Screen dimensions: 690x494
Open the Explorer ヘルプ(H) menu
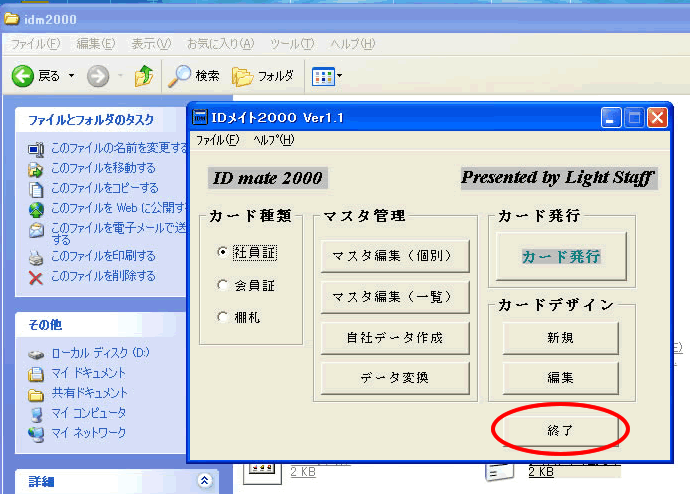tap(352, 44)
